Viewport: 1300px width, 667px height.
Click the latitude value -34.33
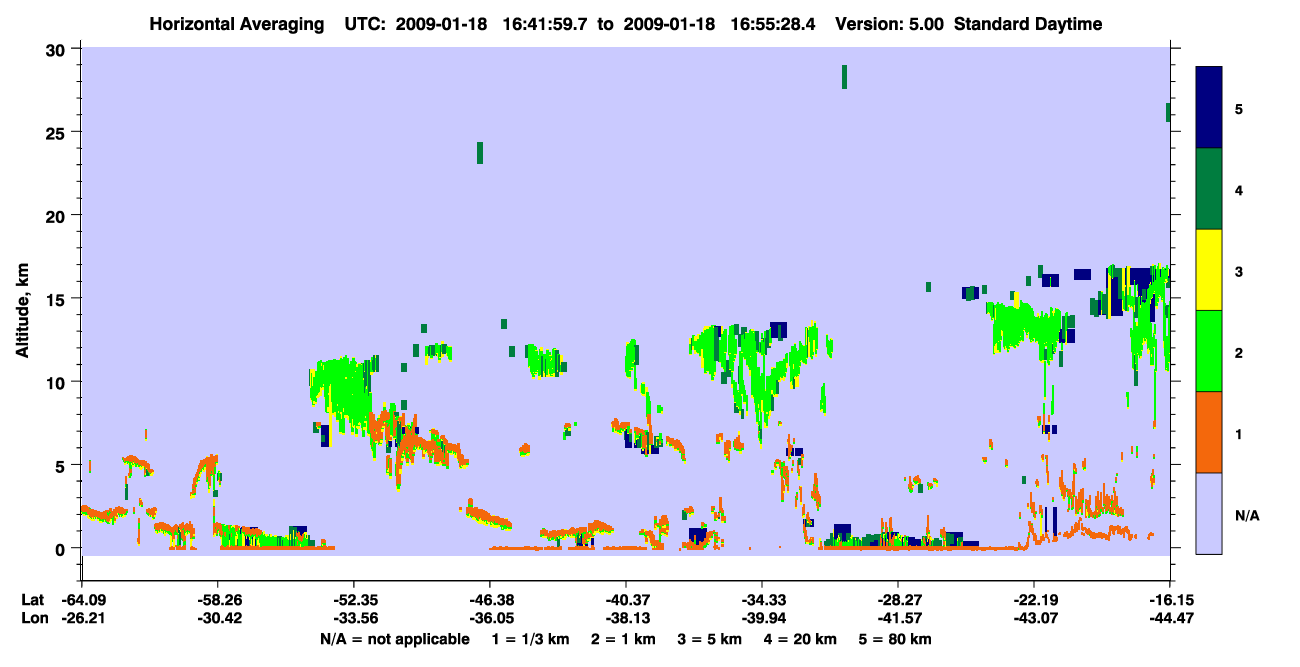coord(761,600)
